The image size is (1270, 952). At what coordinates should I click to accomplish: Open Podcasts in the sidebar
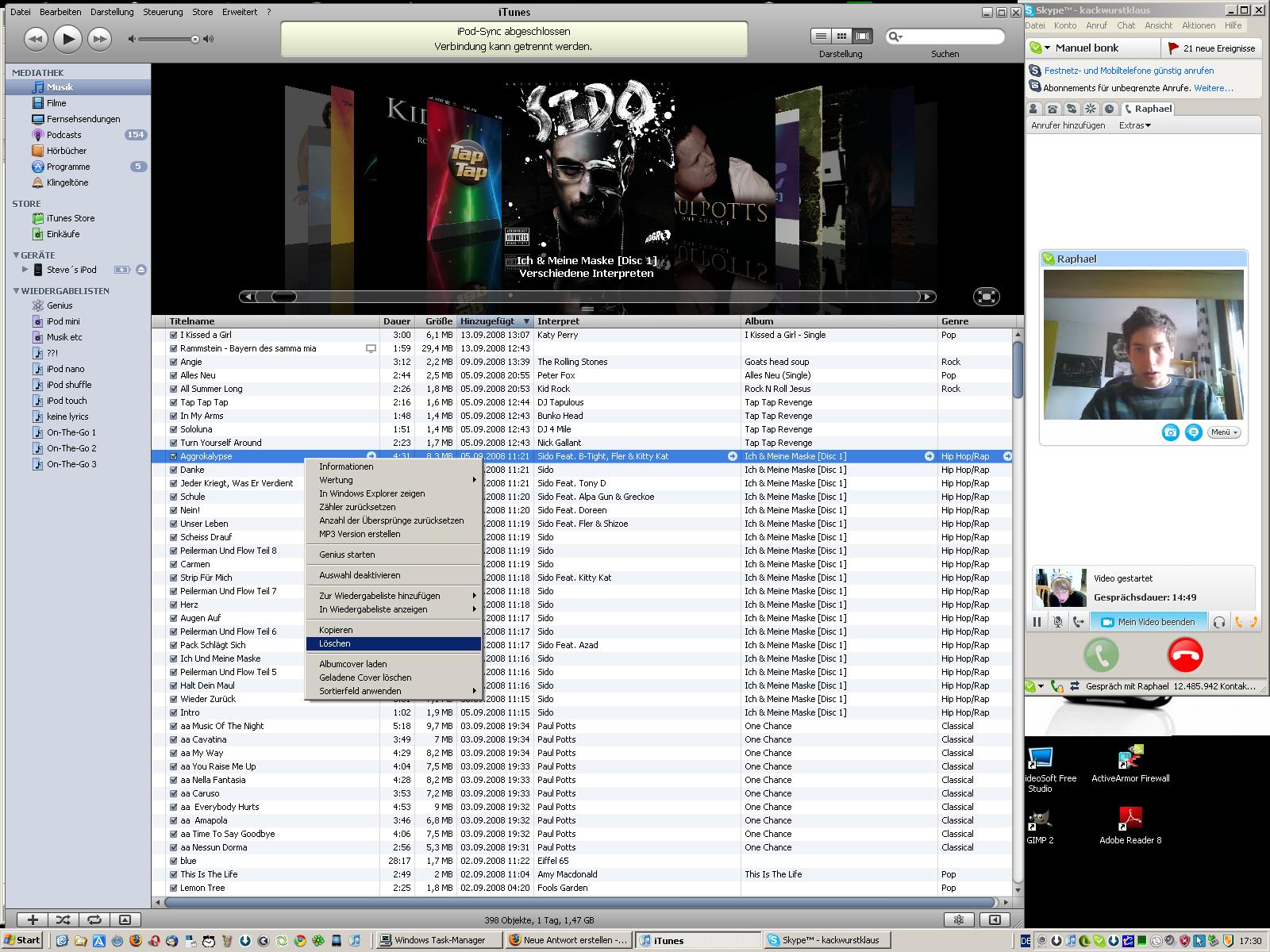(63, 135)
